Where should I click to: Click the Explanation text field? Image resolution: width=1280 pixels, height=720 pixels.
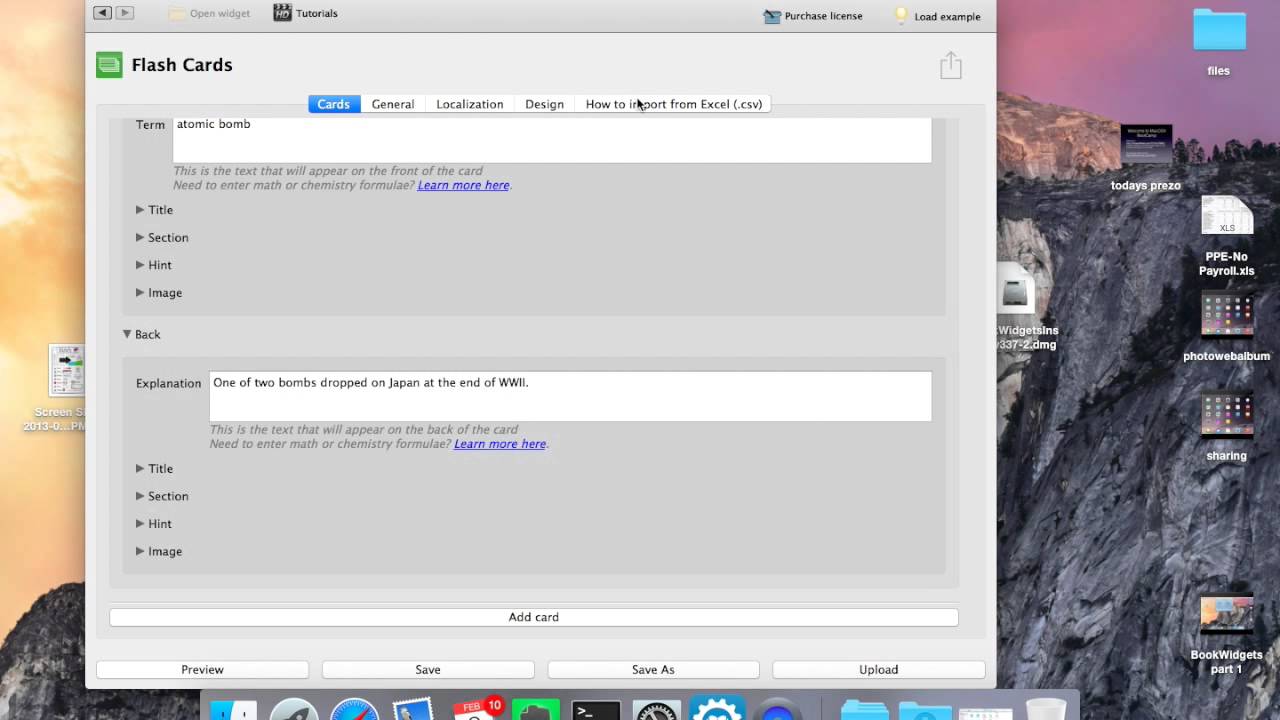click(570, 396)
